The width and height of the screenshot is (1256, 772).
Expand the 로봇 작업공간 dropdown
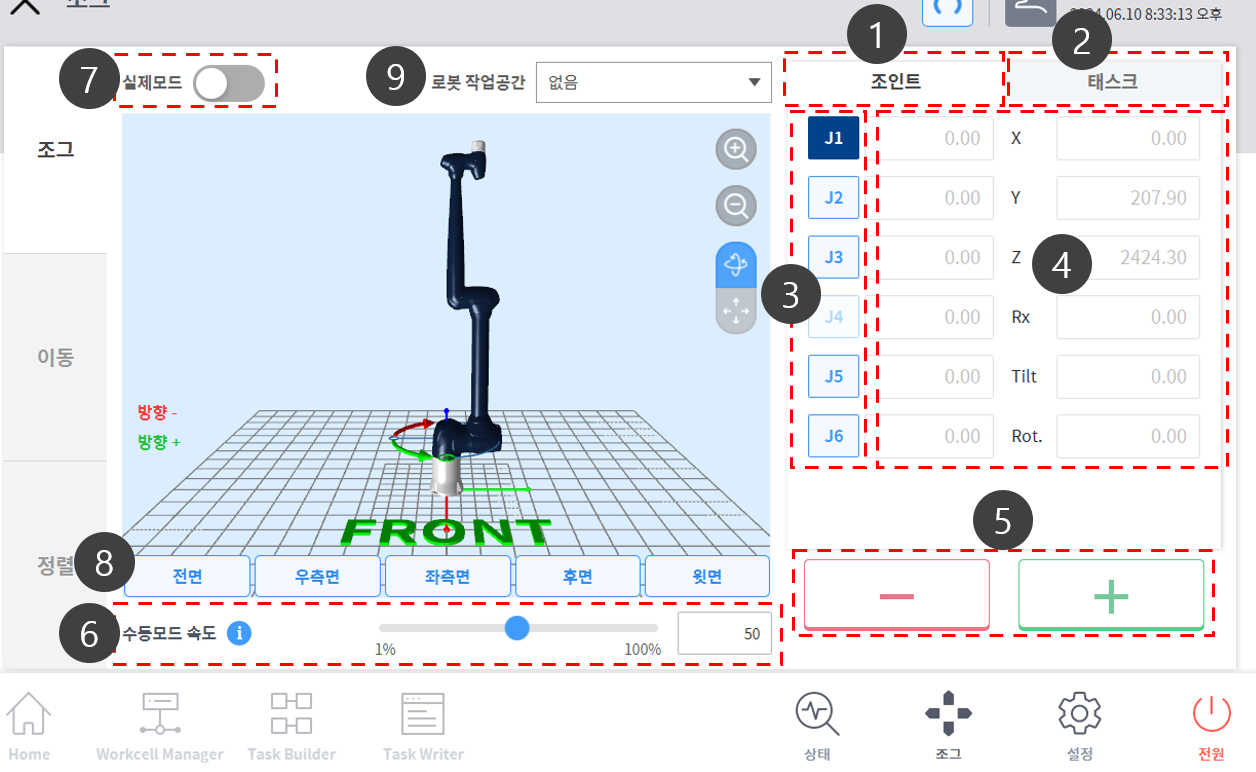point(654,83)
